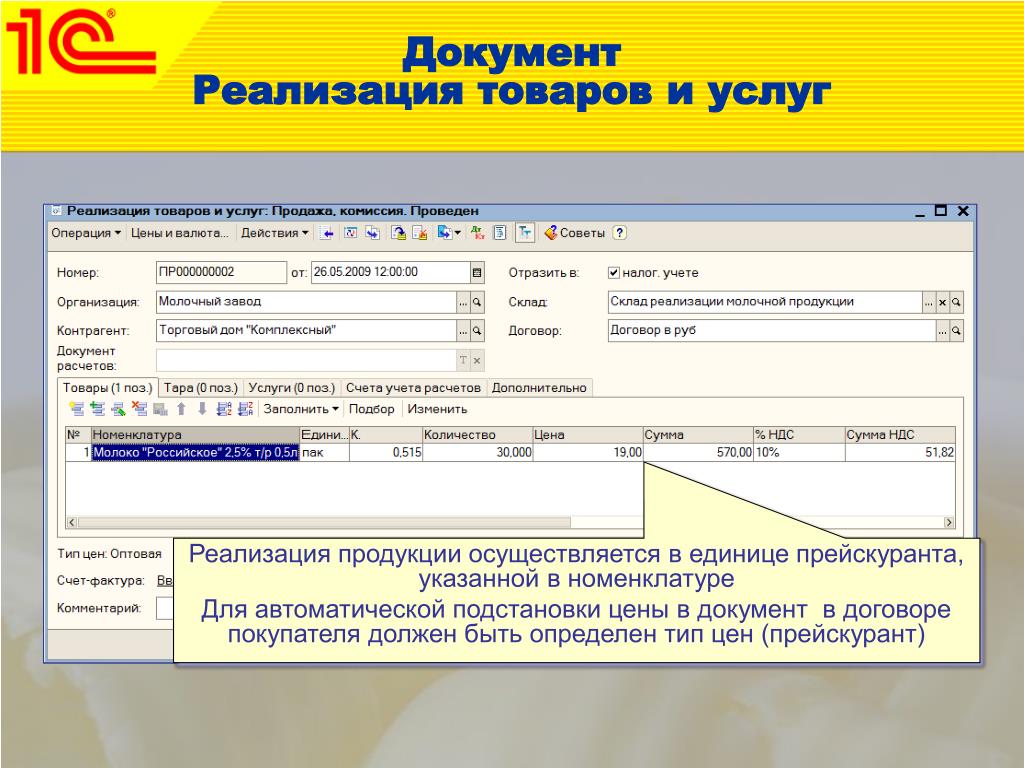Image resolution: width=1024 pixels, height=768 pixels.
Task: Click magnifier open button for Организация
Action: [x=477, y=302]
